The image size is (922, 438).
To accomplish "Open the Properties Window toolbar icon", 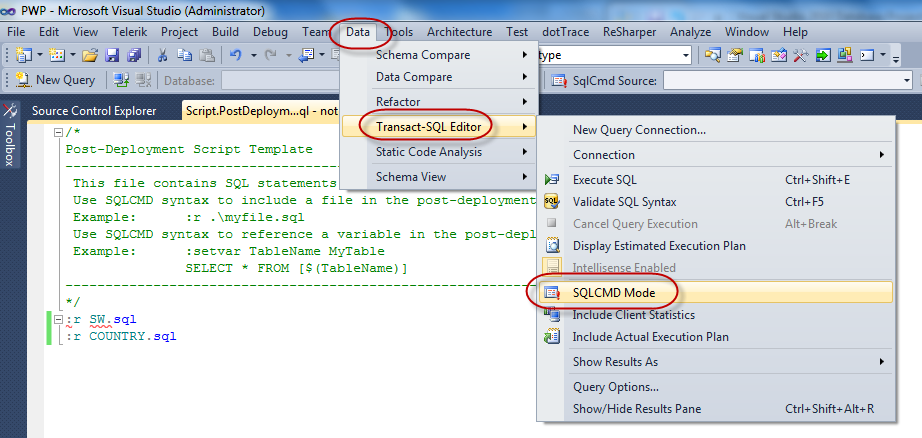I will coord(735,55).
